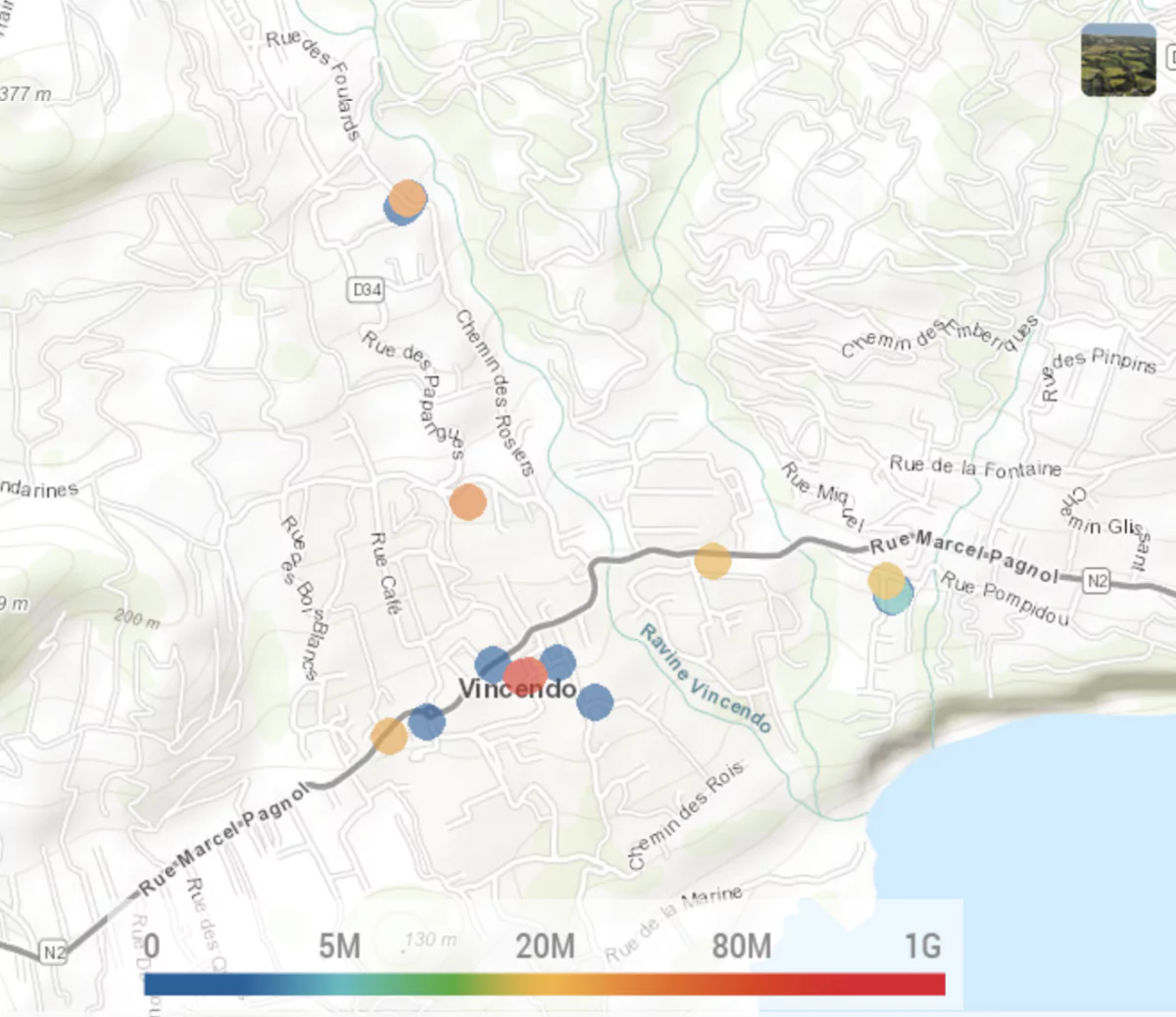Select the blue marker adjacent to southwest yellow marker
This screenshot has height=1017, width=1176.
pyautogui.click(x=427, y=722)
